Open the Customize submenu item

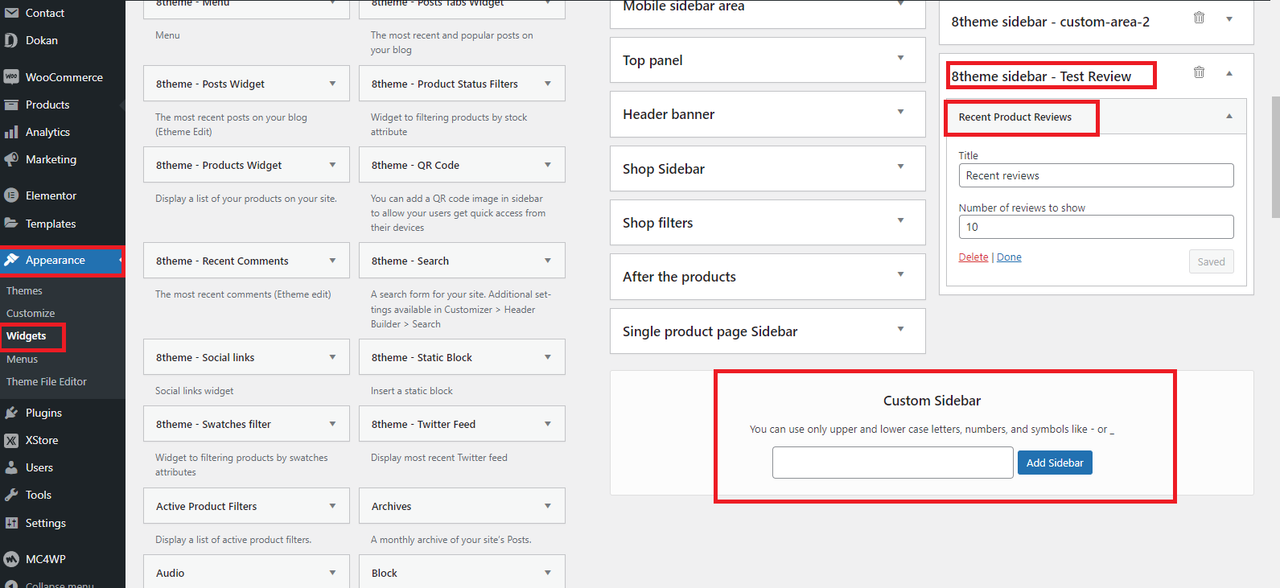pyautogui.click(x=31, y=313)
